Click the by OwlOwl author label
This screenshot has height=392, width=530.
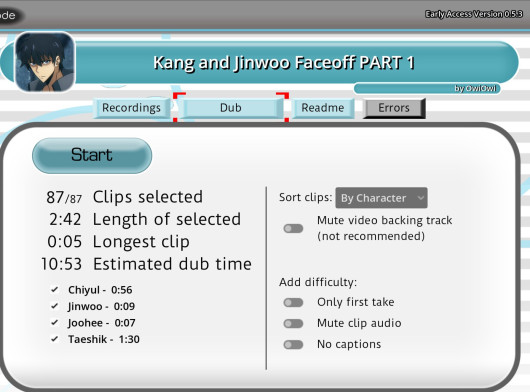point(475,89)
